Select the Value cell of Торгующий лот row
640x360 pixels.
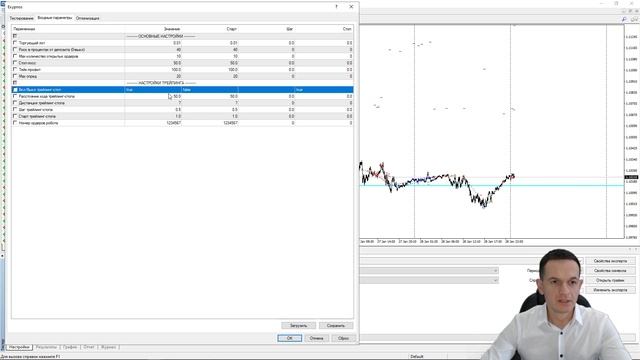coord(153,43)
